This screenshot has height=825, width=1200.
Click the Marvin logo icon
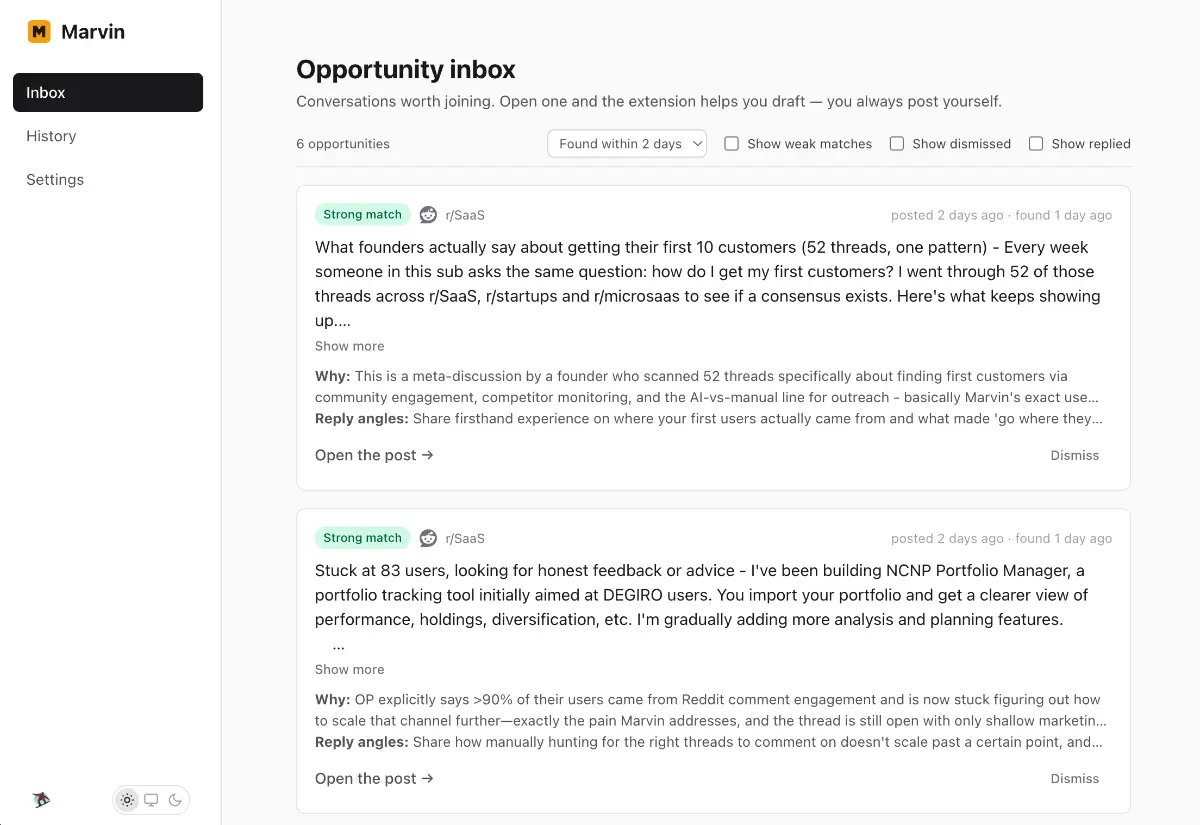pyautogui.click(x=39, y=32)
